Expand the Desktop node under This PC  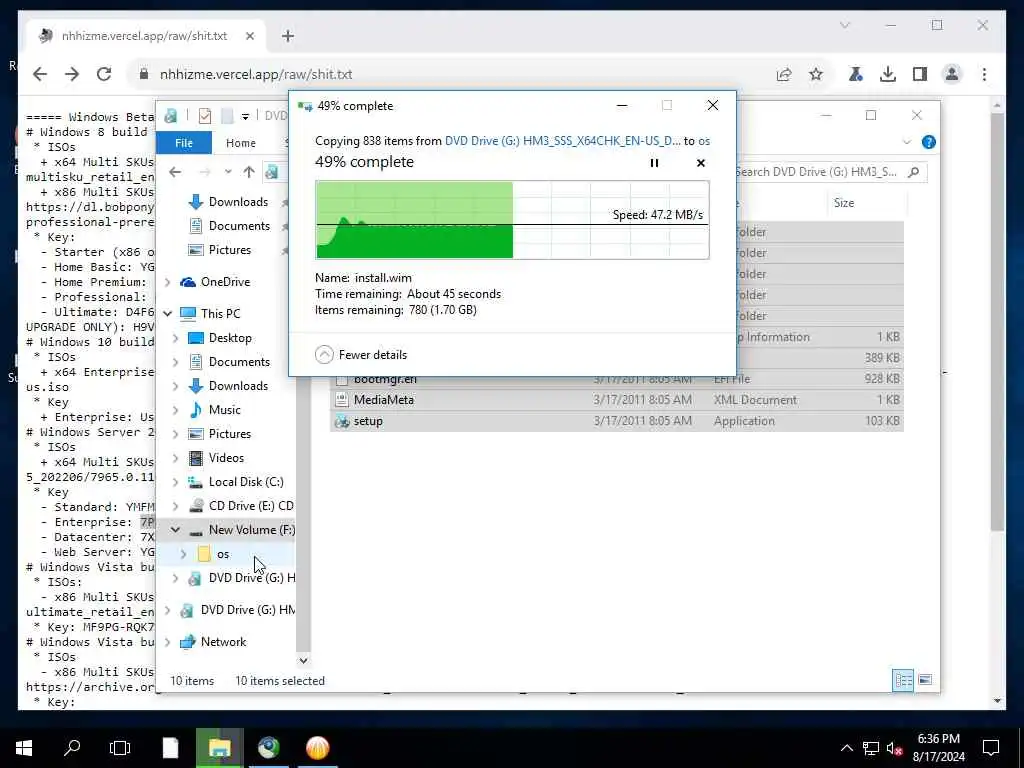[x=176, y=338]
